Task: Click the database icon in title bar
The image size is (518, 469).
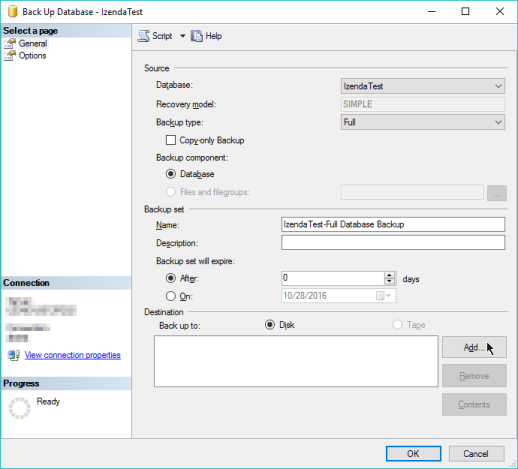Action: tap(12, 12)
